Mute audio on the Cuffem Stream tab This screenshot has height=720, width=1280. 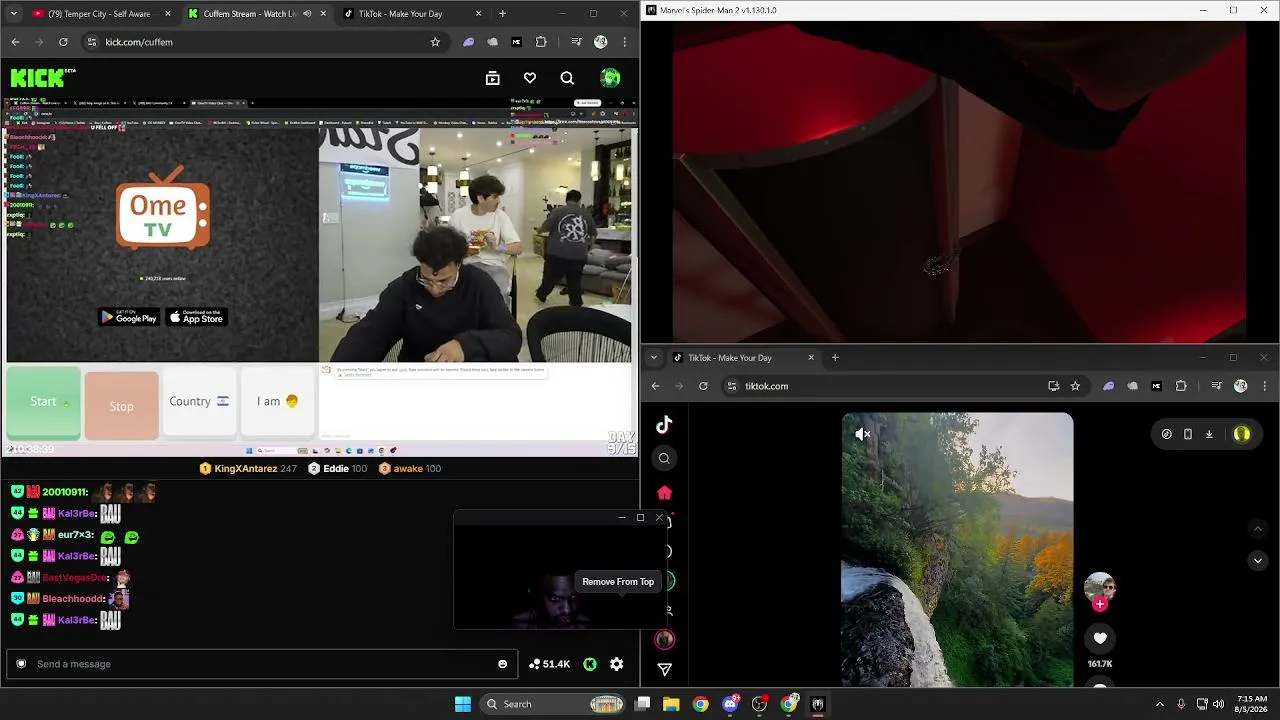pos(307,14)
